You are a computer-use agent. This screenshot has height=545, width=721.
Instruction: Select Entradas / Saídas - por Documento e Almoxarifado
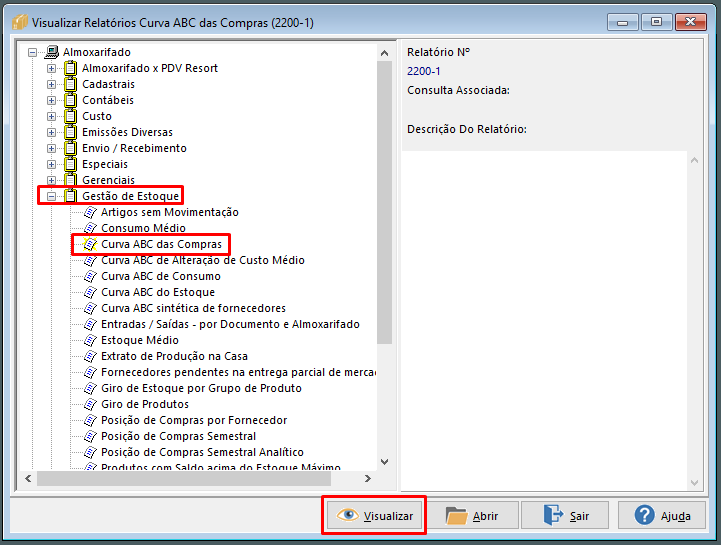(x=230, y=324)
